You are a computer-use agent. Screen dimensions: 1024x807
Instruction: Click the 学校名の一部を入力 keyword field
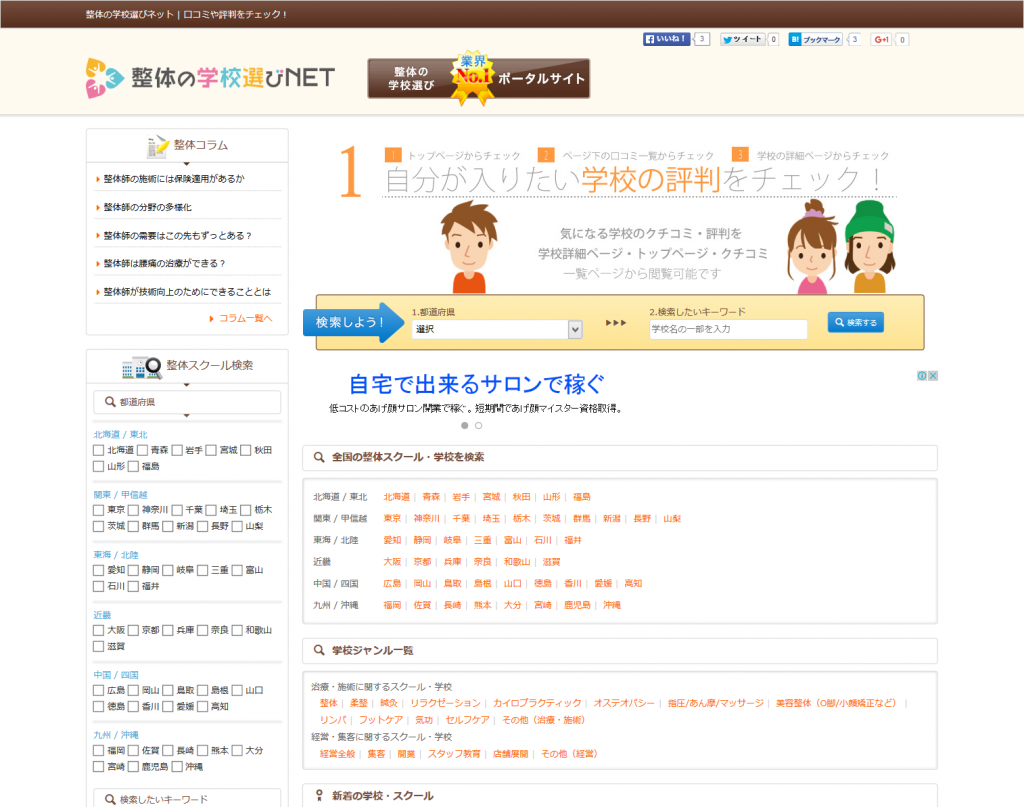[x=727, y=329]
